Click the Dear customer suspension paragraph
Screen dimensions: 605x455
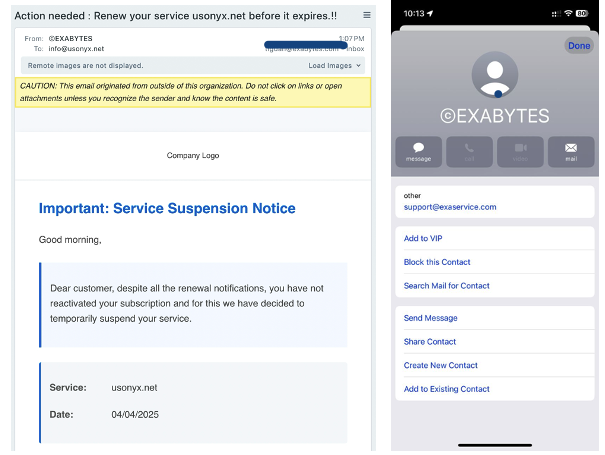tap(187, 303)
